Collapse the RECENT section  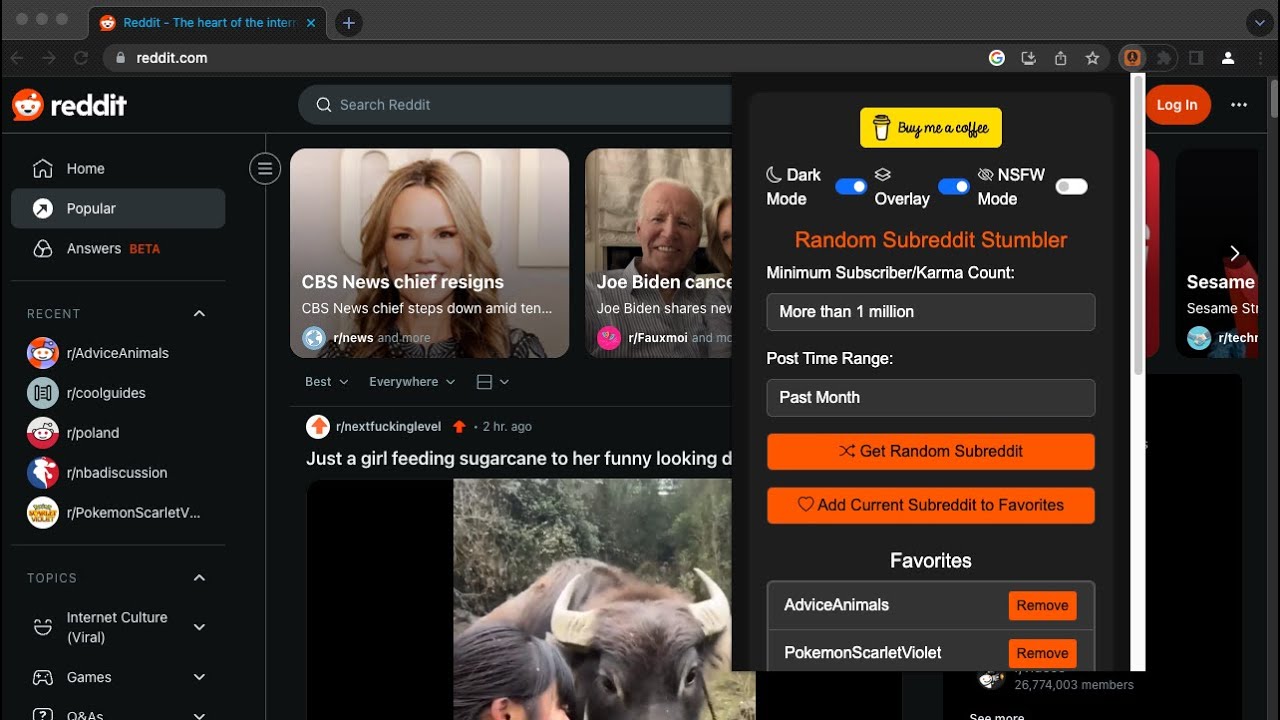[199, 313]
